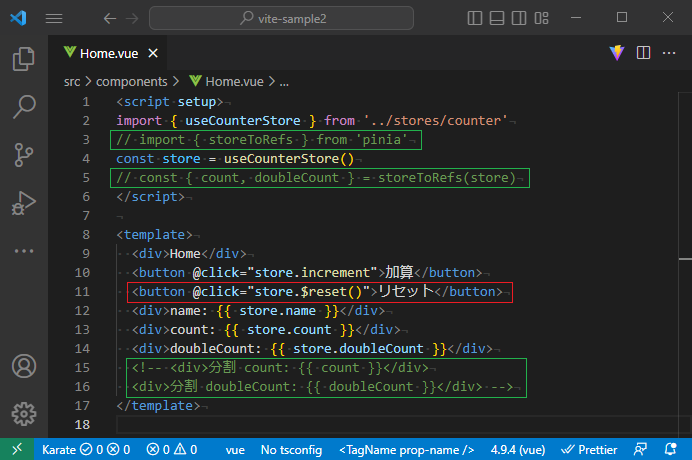Select the components breadcrumb
This screenshot has height=460, width=692.
[x=132, y=82]
